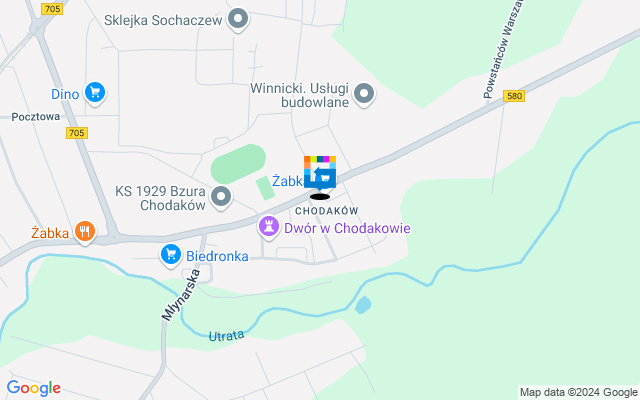This screenshot has width=640, height=400.
Task: Select the small blue pond
Action: (x=363, y=305)
